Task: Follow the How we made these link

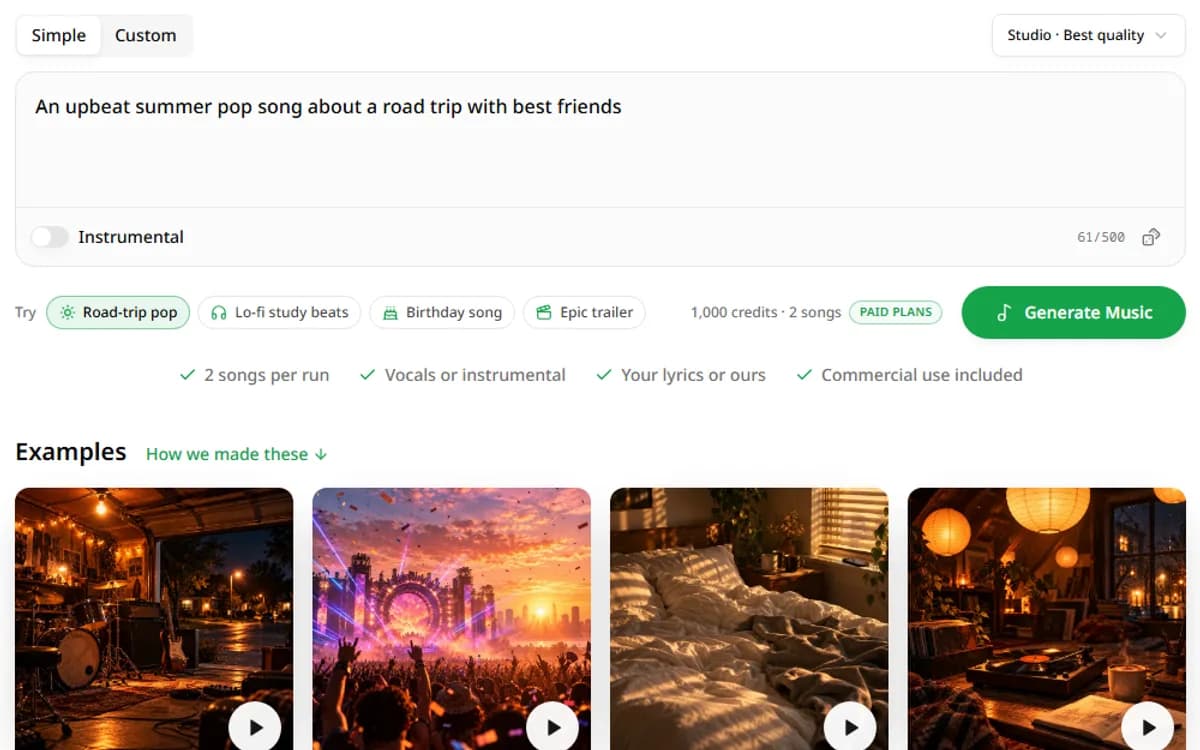Action: (237, 454)
